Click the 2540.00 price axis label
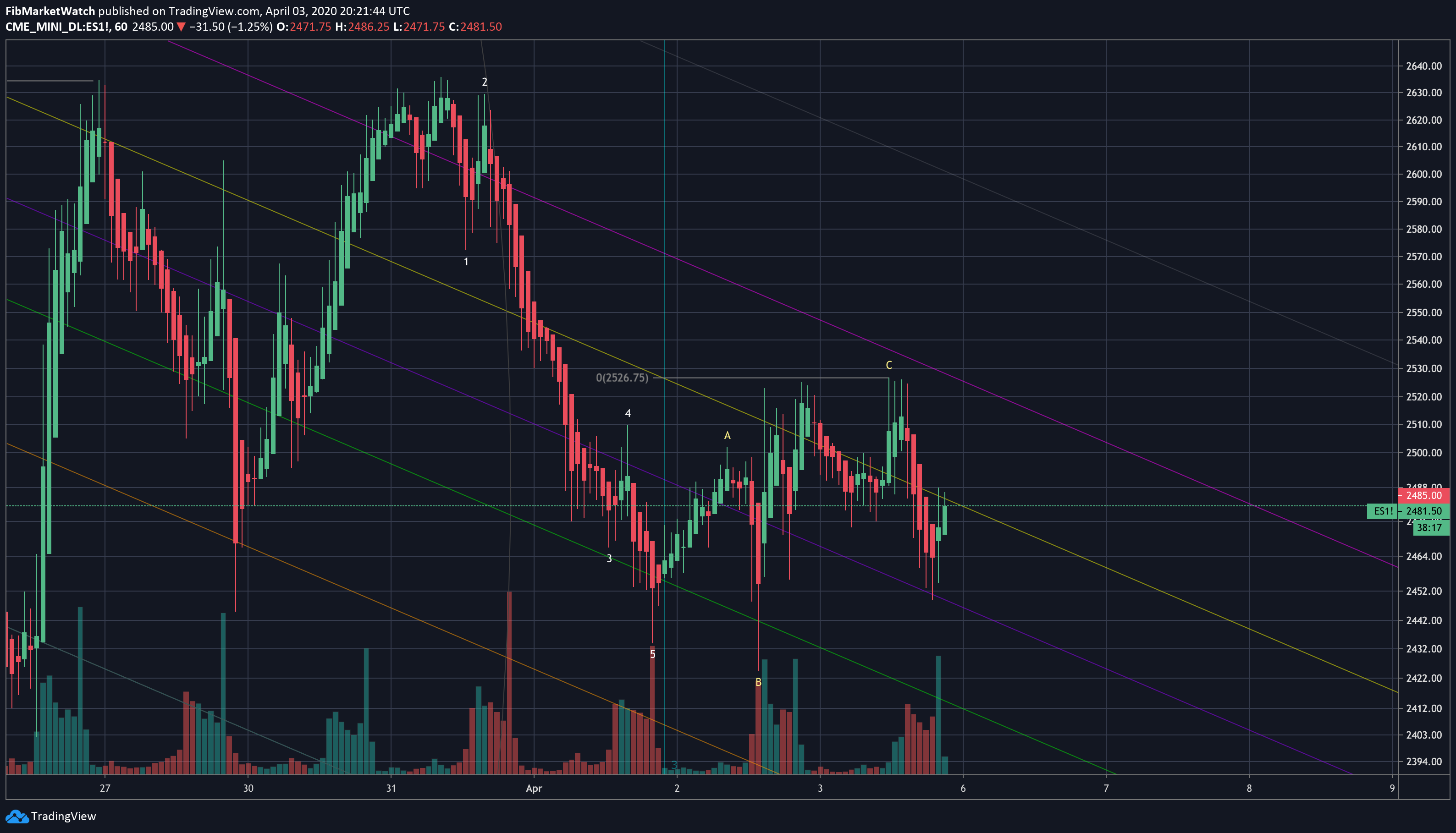Screen dimensions: 1456x833 (x=1424, y=340)
